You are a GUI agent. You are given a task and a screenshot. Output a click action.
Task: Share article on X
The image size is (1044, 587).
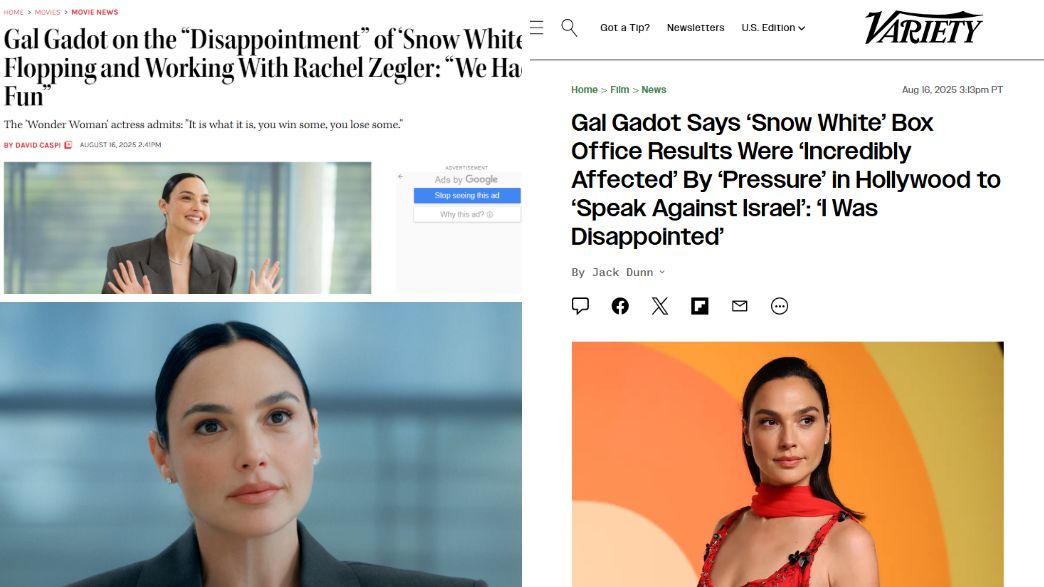tap(660, 306)
